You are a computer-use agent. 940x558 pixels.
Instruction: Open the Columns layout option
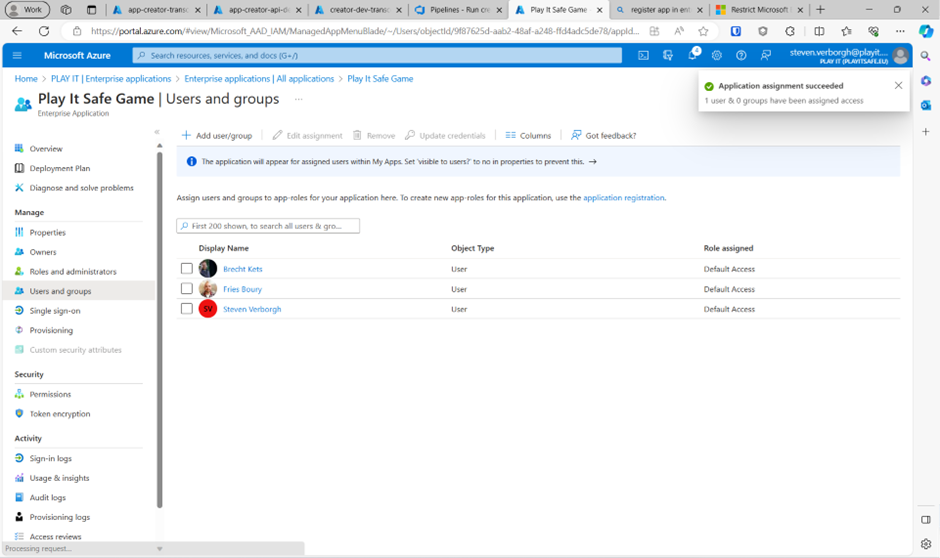(x=528, y=135)
